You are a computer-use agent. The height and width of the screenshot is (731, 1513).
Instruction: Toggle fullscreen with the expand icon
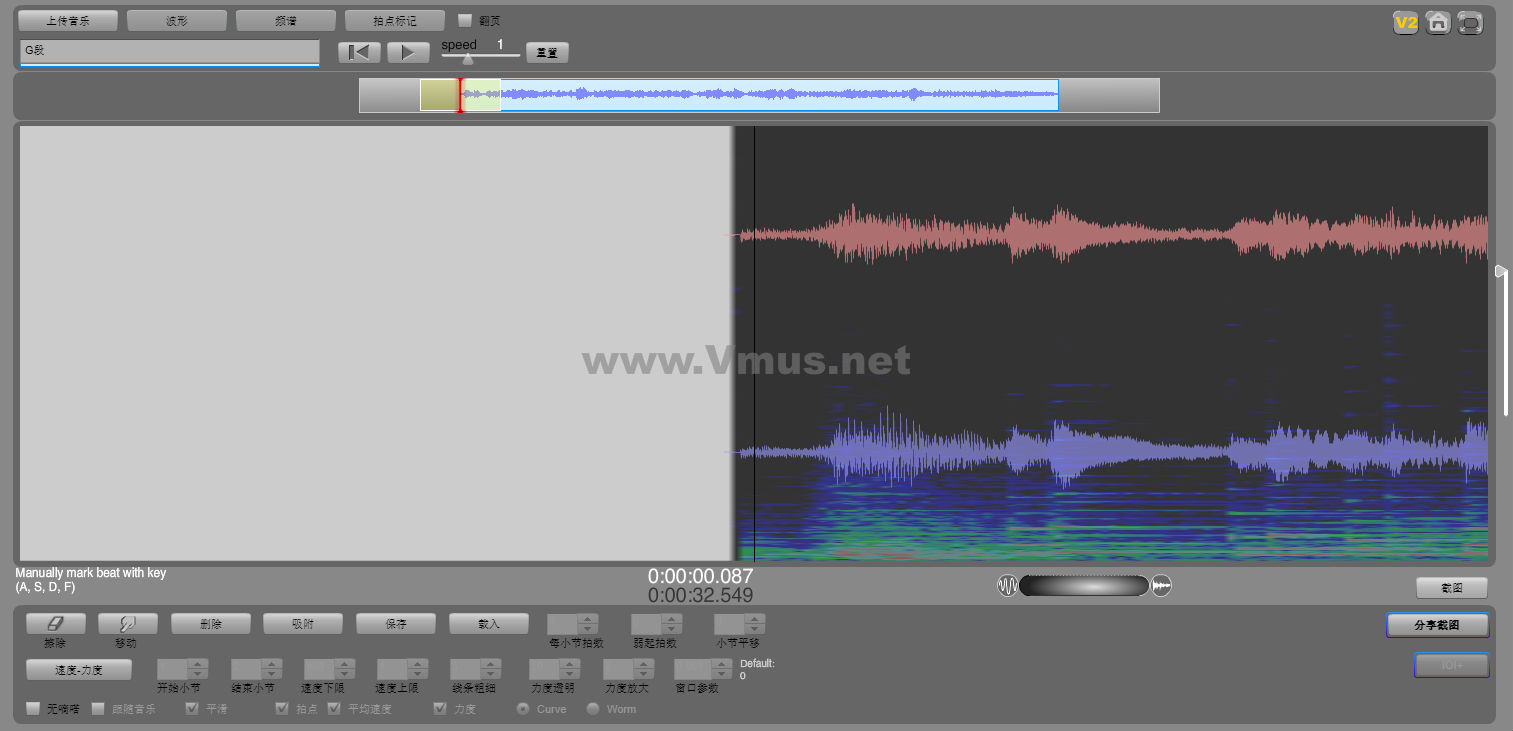coord(1469,23)
